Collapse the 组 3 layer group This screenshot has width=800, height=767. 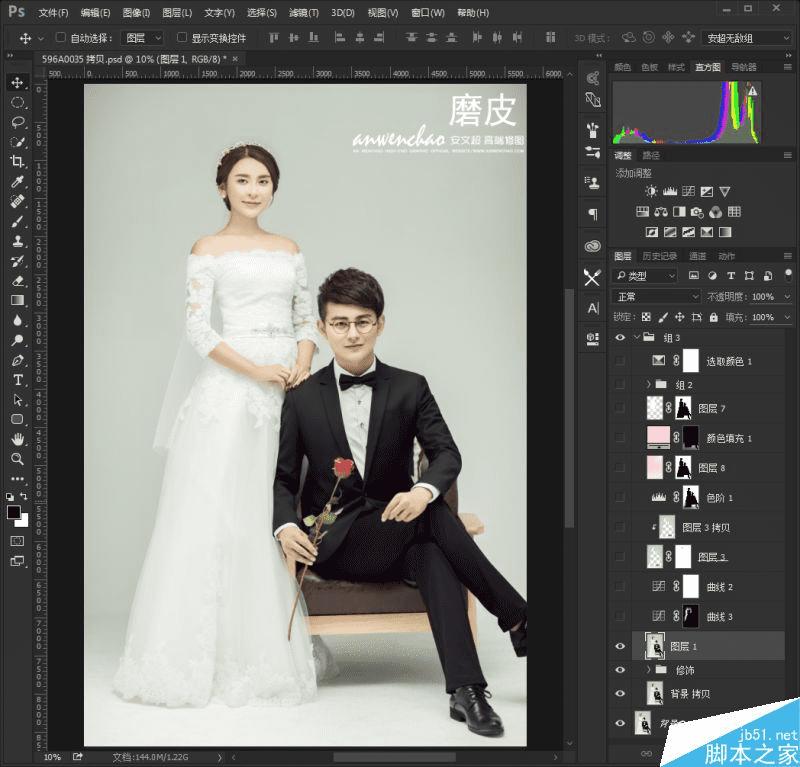[x=636, y=338]
